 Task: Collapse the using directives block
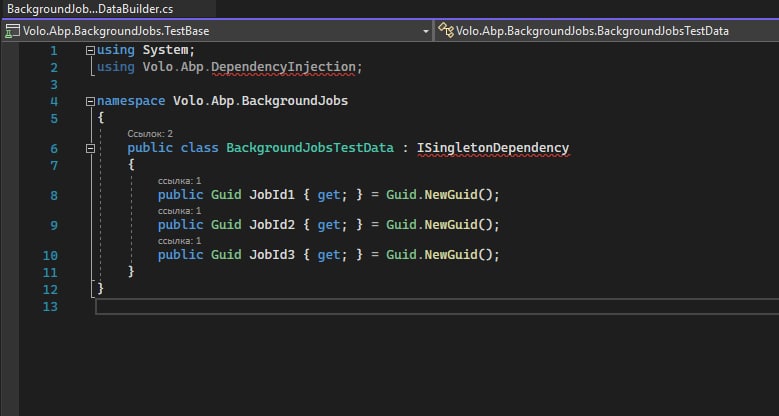90,50
